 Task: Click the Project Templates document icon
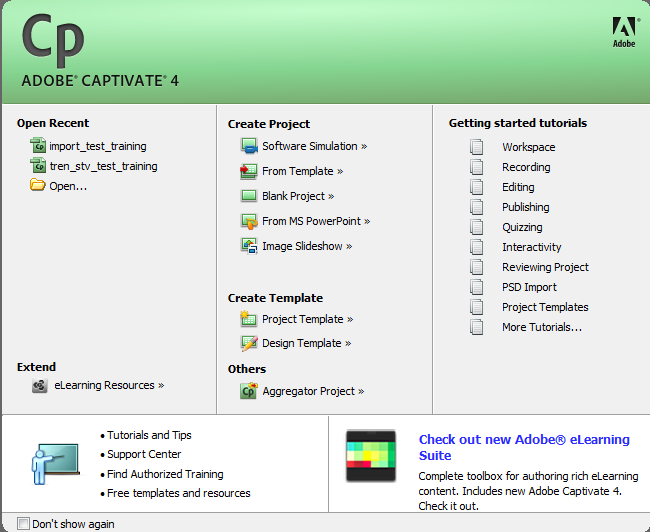coord(476,306)
